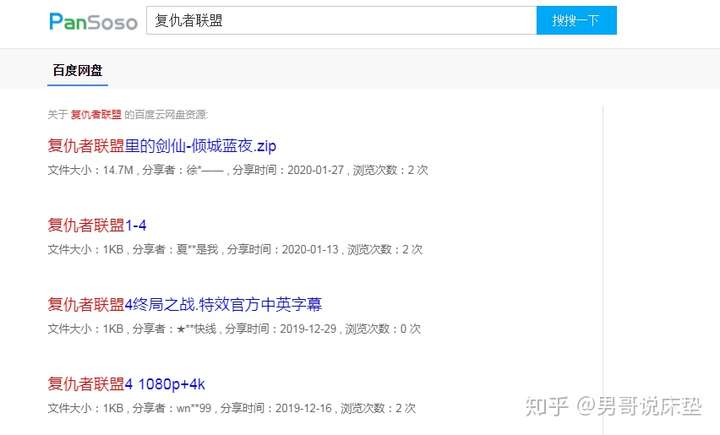Select the 百度网盘 tab
The image size is (720, 435).
[78, 71]
